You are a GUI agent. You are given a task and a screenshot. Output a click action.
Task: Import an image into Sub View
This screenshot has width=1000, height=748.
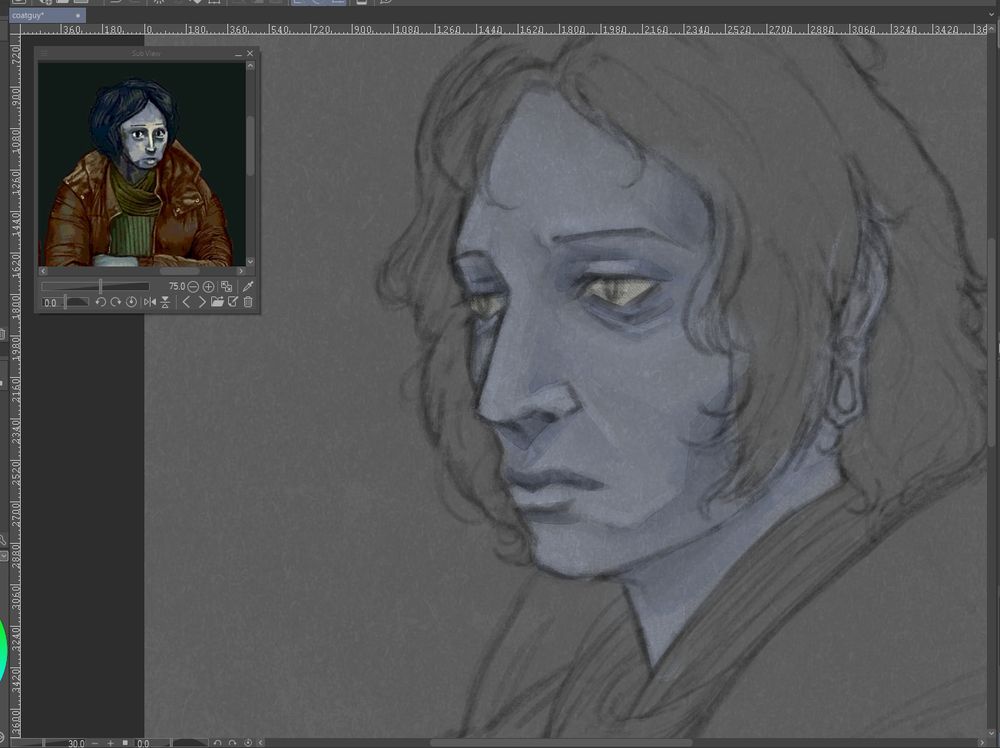click(x=217, y=302)
